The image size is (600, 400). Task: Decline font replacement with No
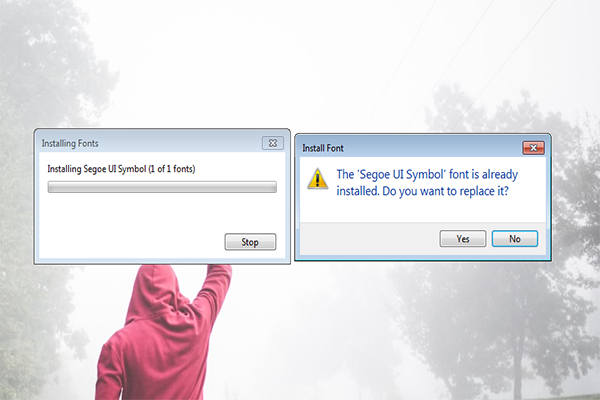coord(515,239)
